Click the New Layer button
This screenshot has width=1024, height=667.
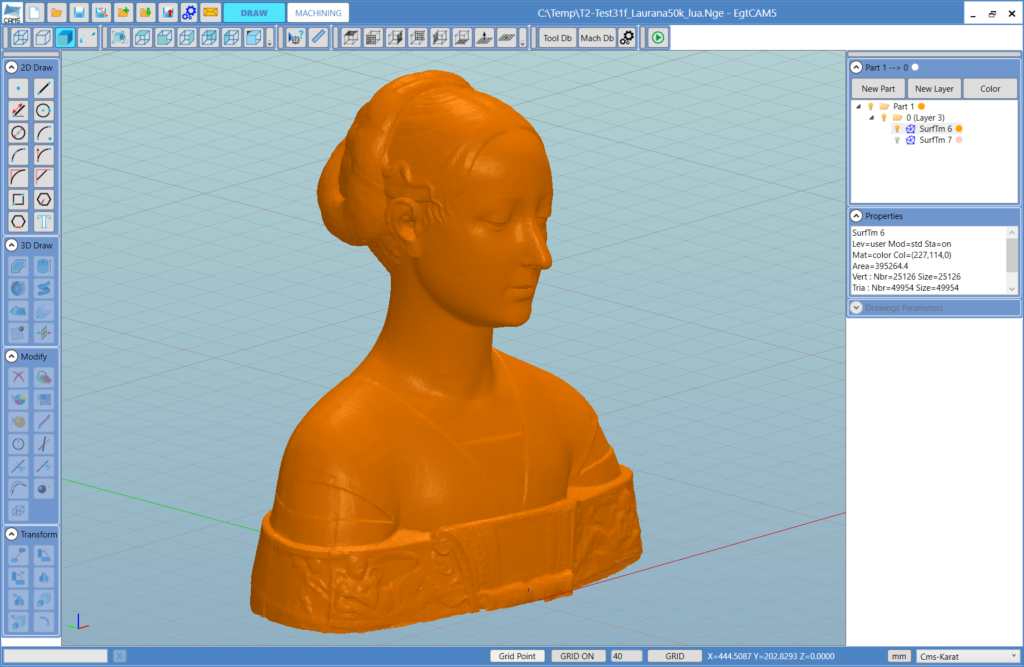point(934,89)
